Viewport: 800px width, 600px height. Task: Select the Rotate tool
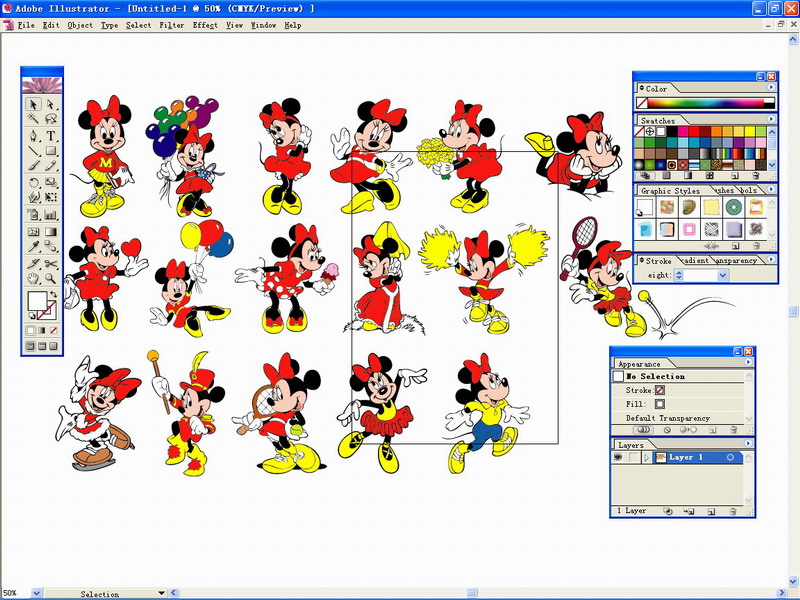[x=34, y=183]
